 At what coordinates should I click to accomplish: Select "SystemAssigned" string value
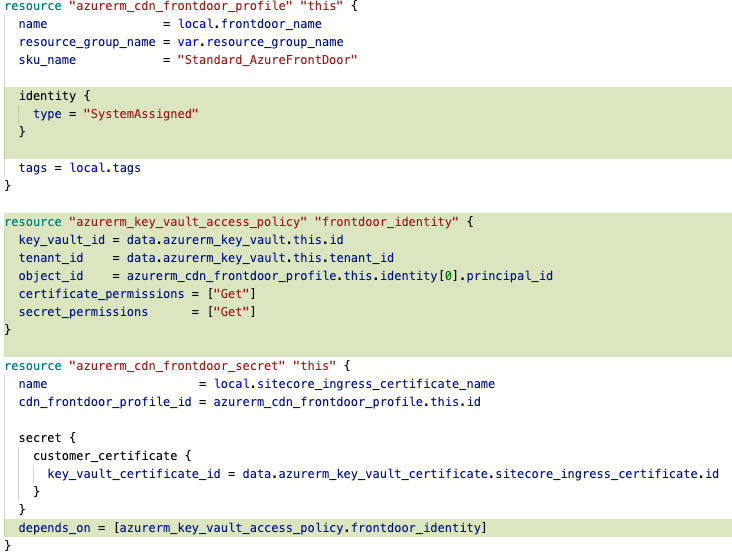[141, 114]
